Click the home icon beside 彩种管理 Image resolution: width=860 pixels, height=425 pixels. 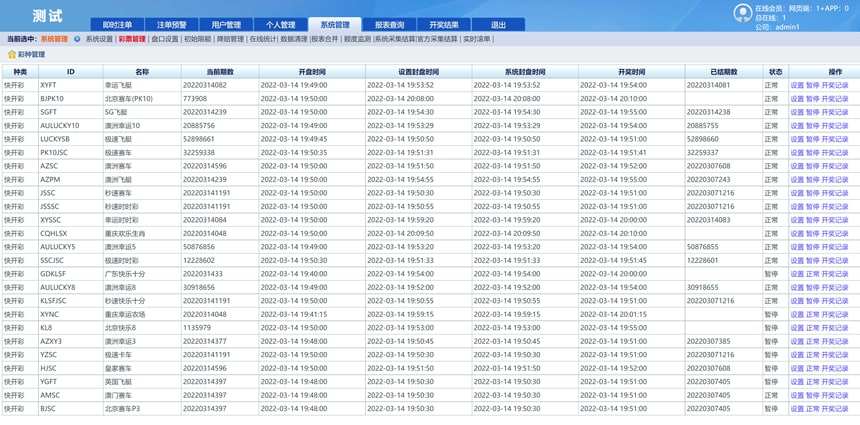click(x=11, y=55)
